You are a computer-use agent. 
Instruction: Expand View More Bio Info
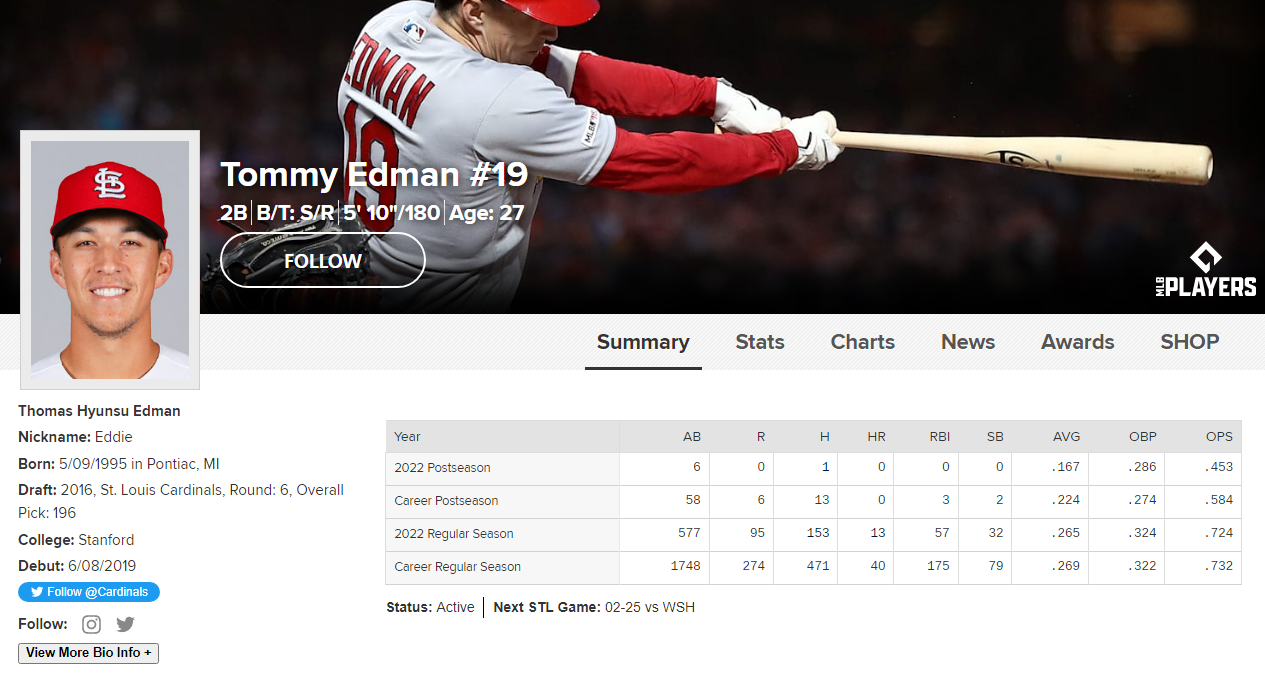88,653
